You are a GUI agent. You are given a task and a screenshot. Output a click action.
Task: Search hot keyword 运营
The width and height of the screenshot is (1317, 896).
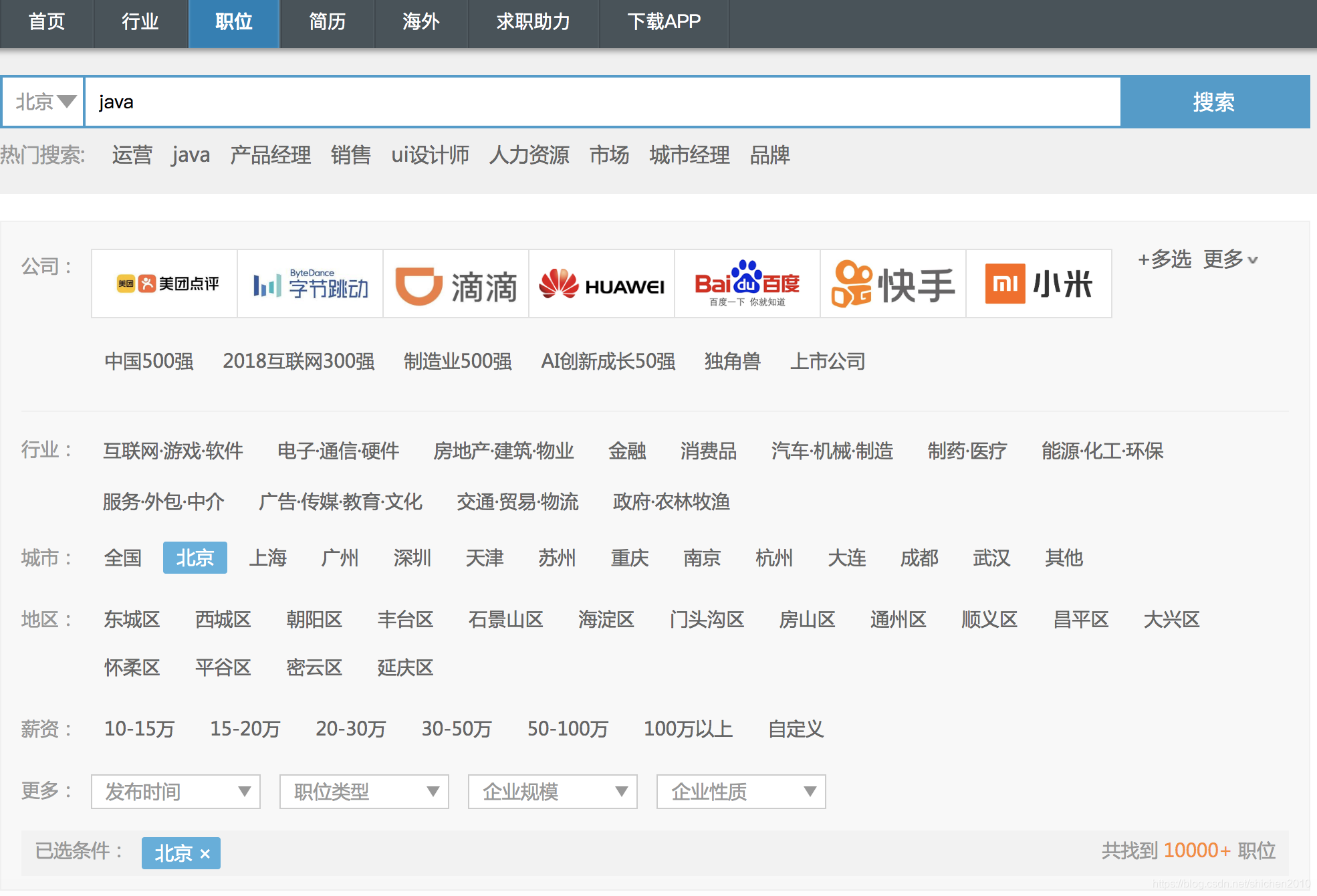click(x=132, y=155)
